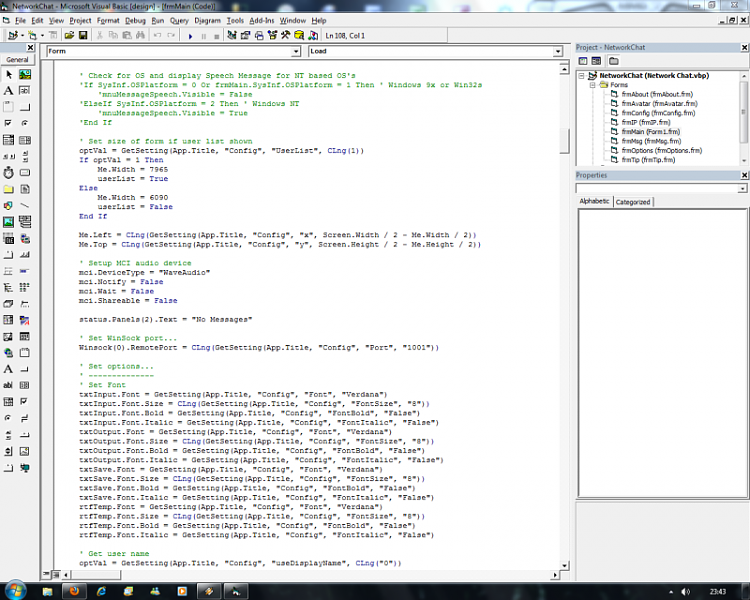Open the Debug menu
The height and width of the screenshot is (600, 750).
[x=135, y=21]
